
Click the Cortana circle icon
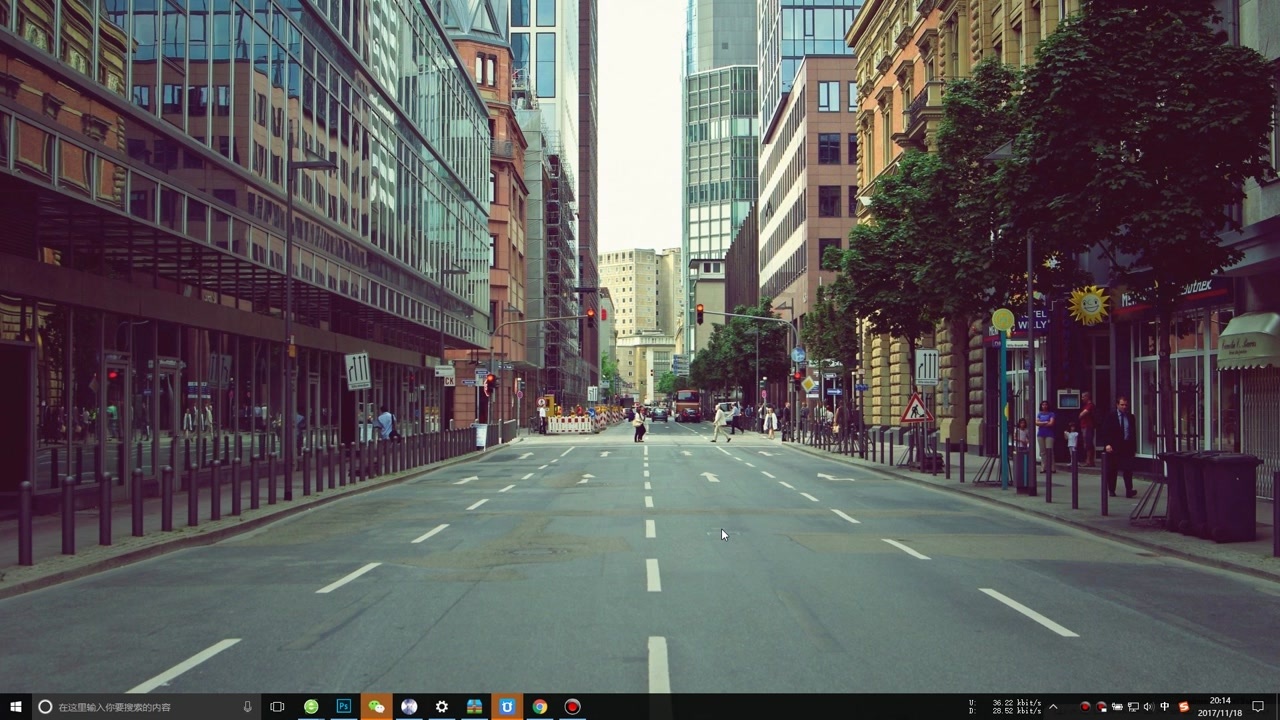click(45, 707)
